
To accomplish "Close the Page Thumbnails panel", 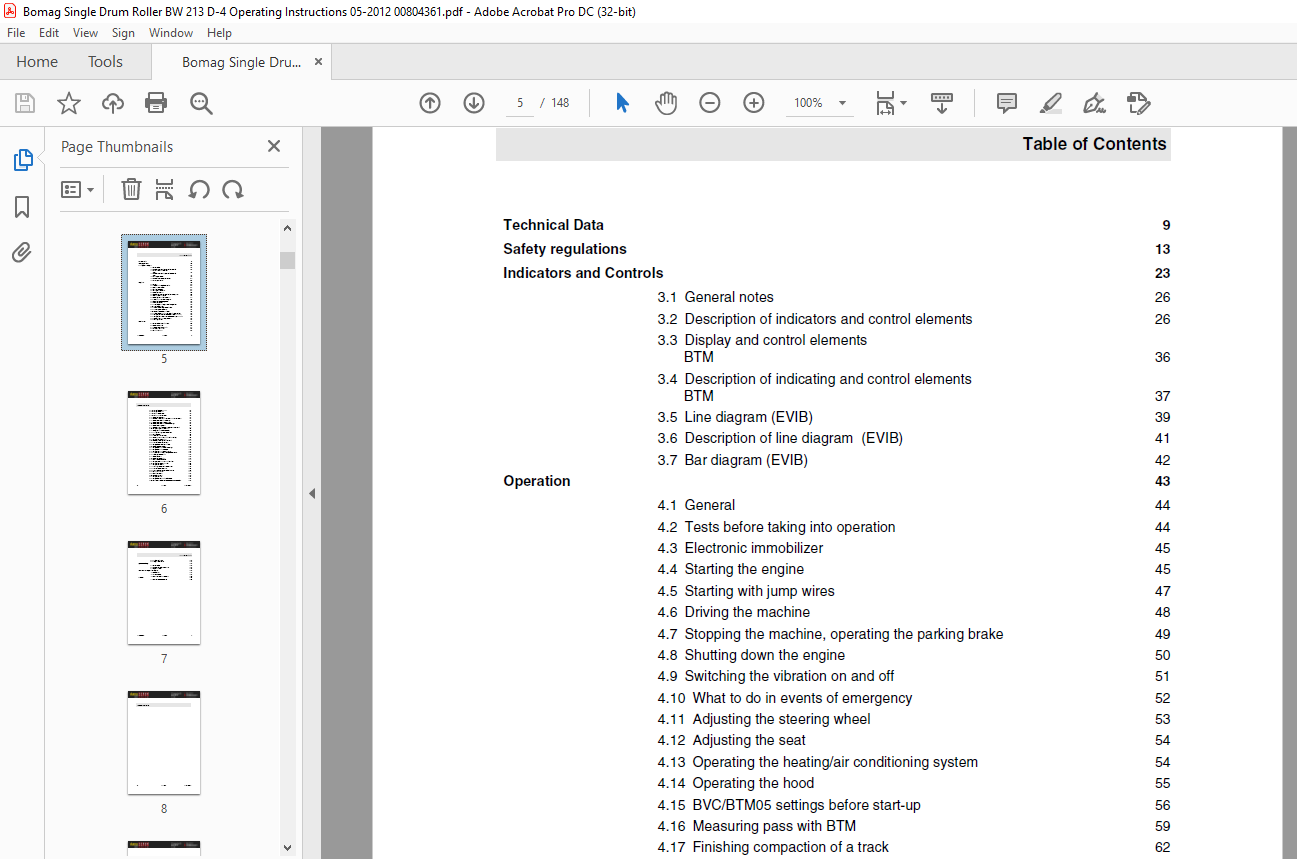I will click(x=274, y=146).
